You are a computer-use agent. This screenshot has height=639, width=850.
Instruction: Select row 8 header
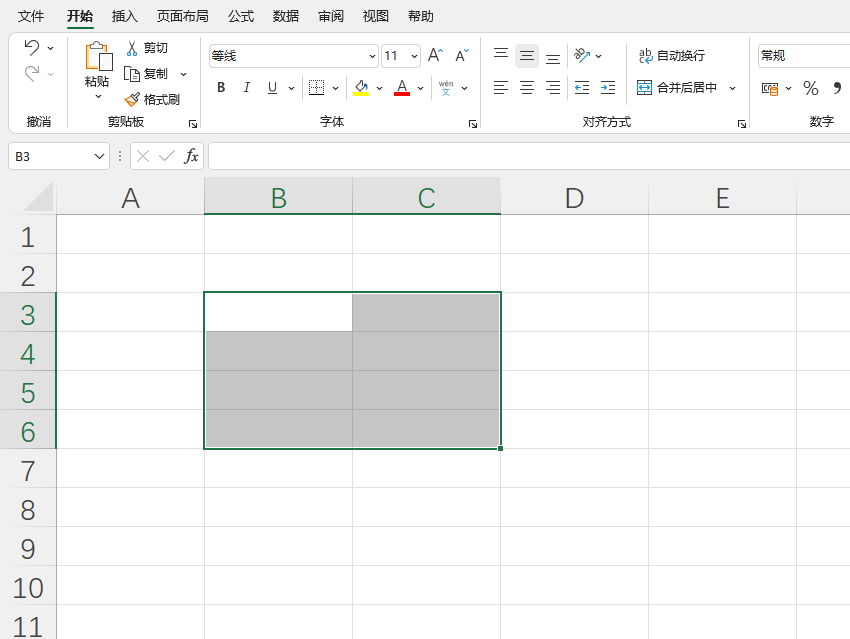(x=28, y=509)
